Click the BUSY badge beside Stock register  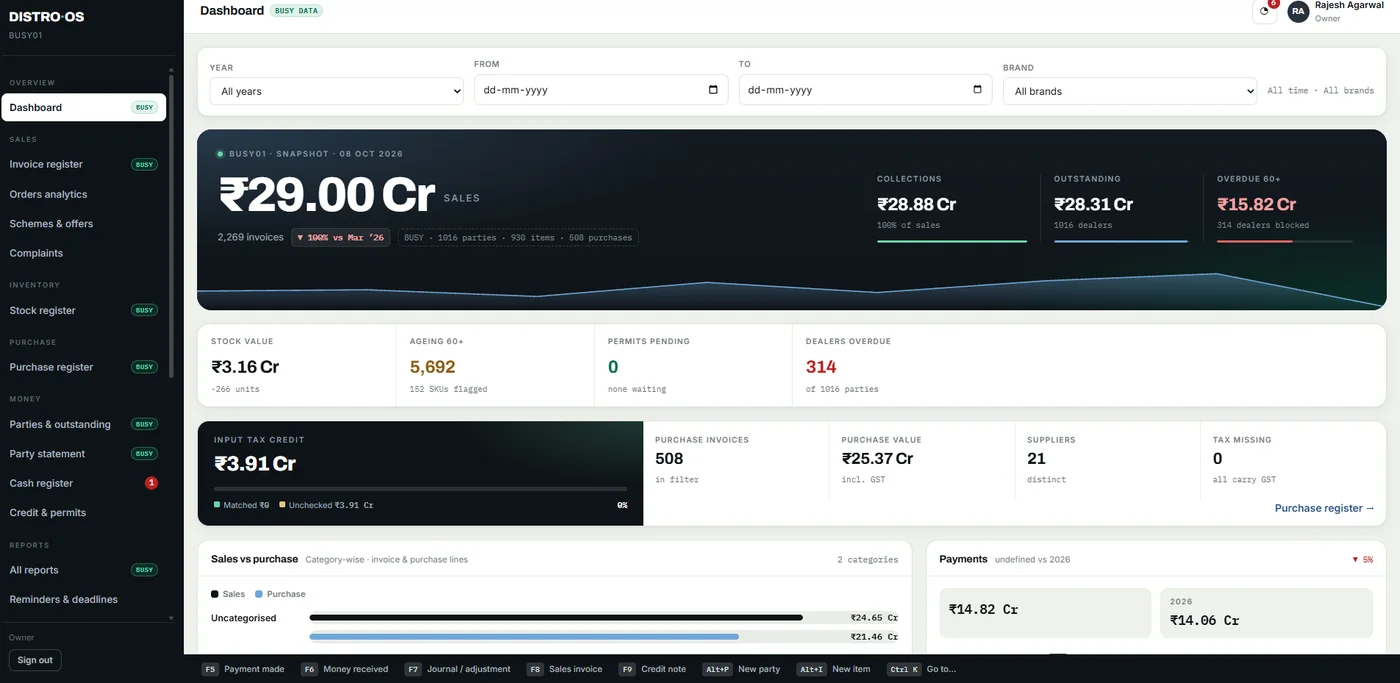[x=145, y=310]
